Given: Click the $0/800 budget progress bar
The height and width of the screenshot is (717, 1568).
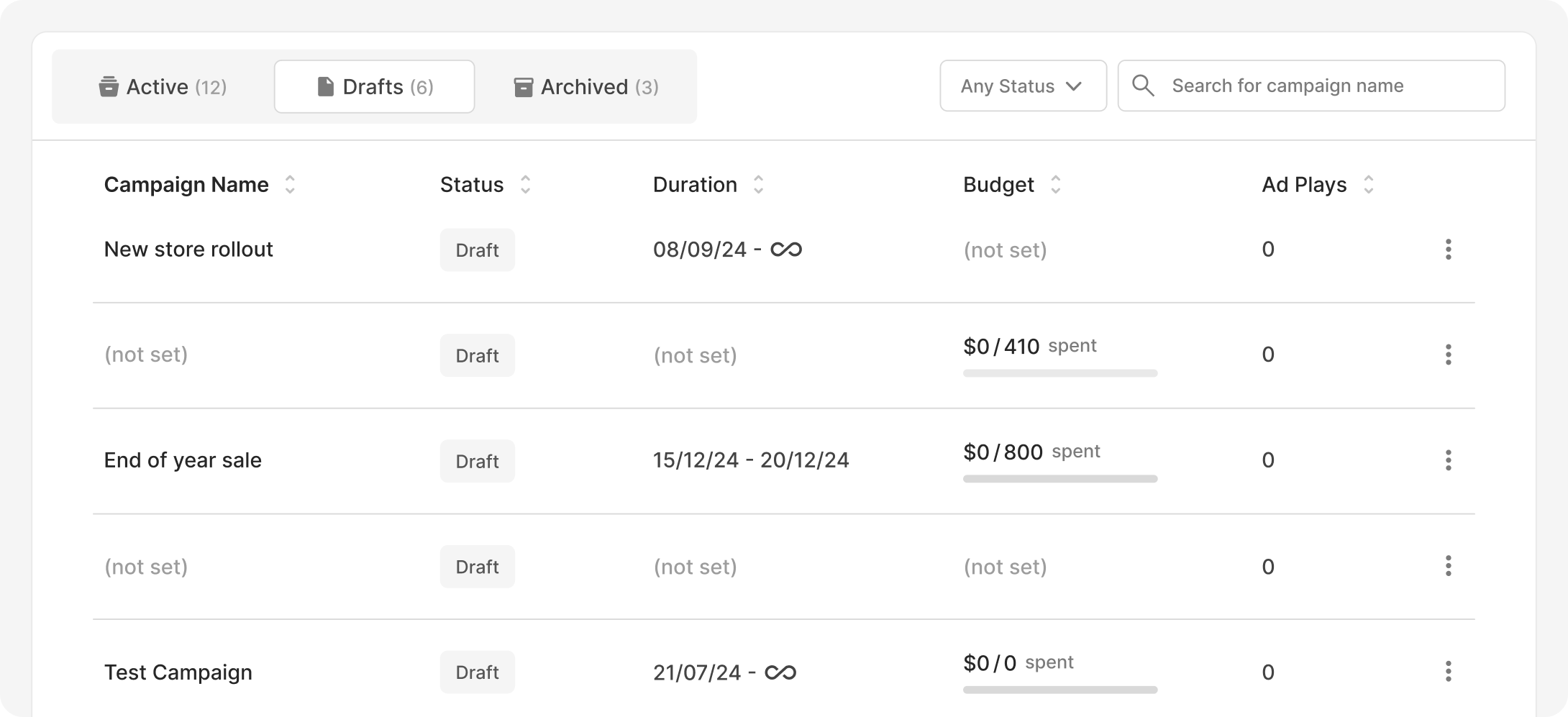Looking at the screenshot, I should pos(1059,479).
